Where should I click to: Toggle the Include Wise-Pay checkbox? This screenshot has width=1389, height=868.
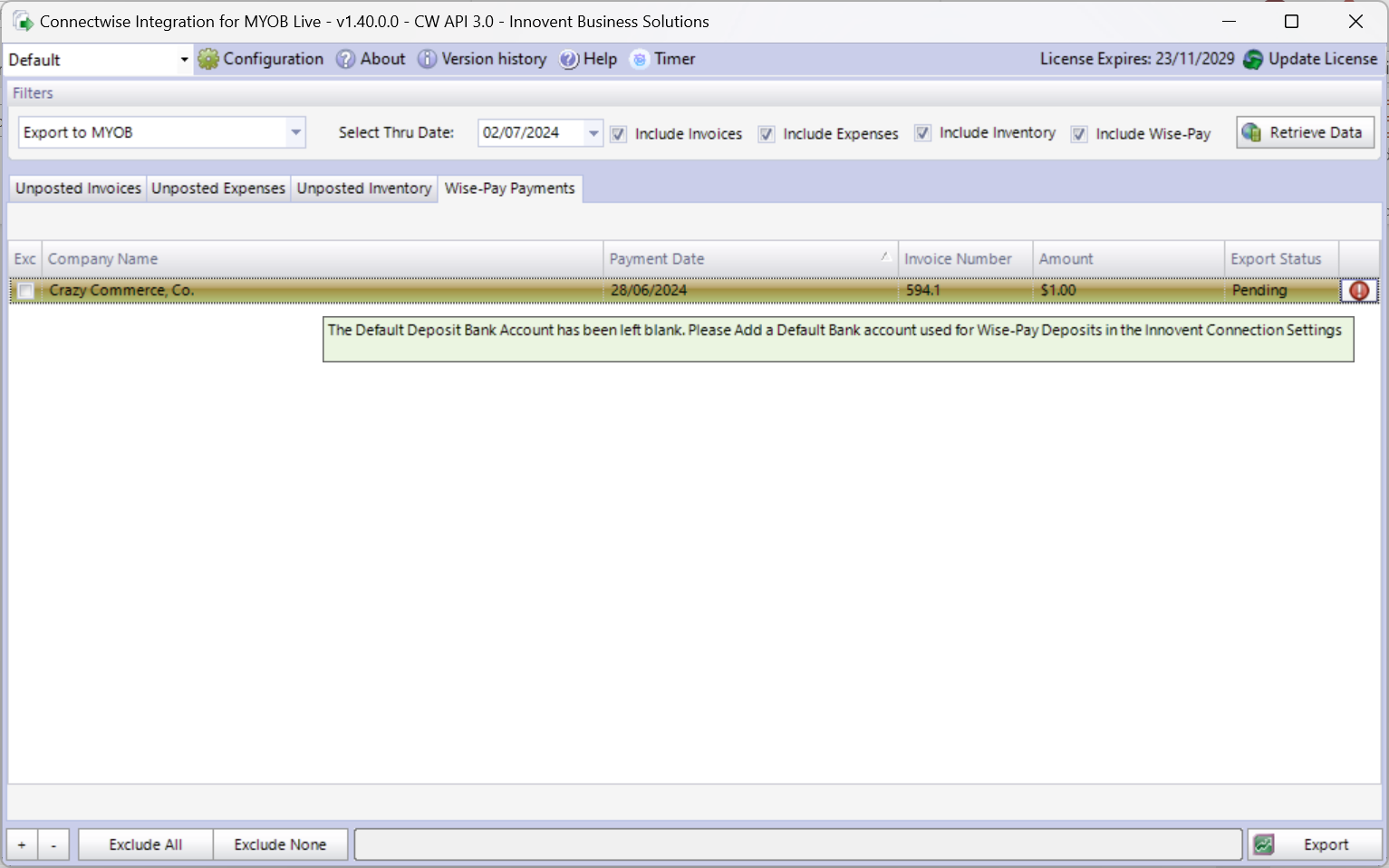[1079, 134]
